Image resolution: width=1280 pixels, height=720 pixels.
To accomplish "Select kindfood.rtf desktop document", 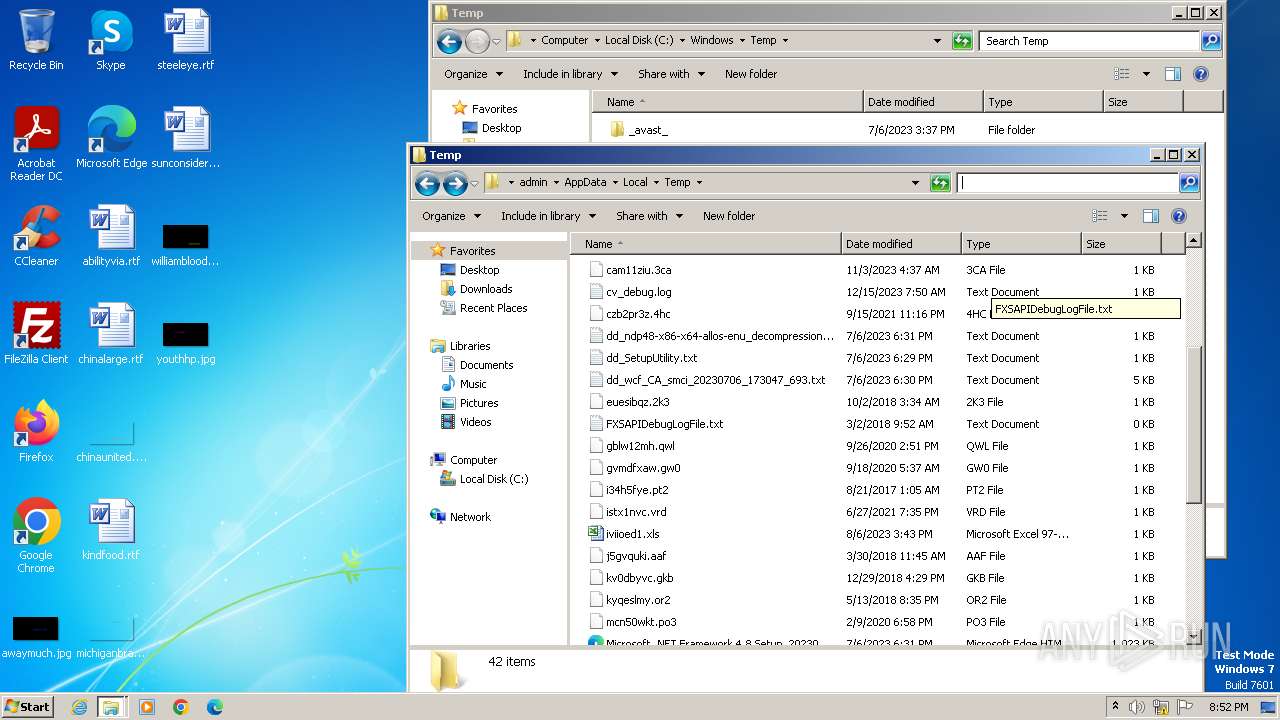I will coord(111,530).
